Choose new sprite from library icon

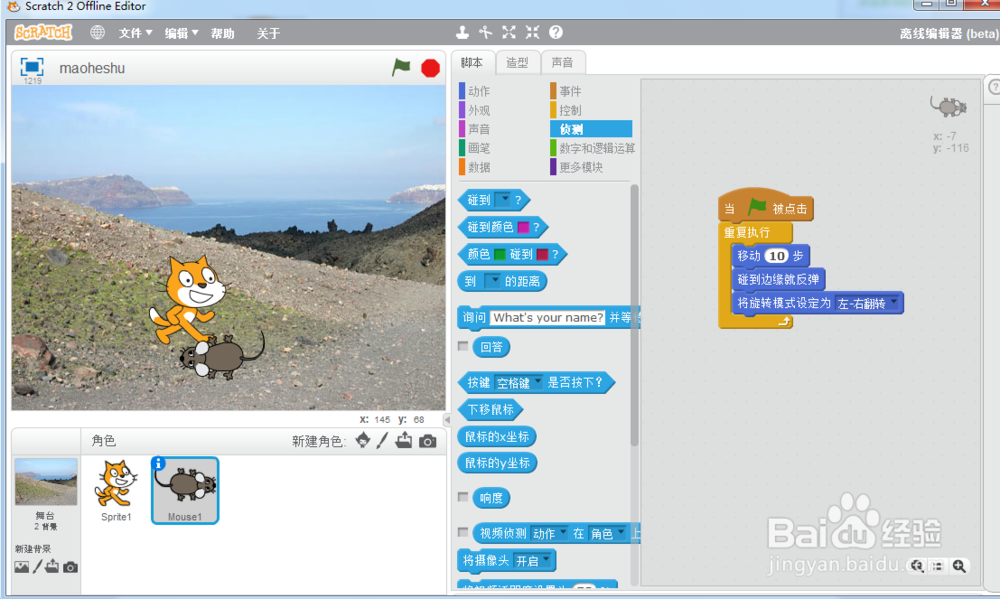pos(363,440)
